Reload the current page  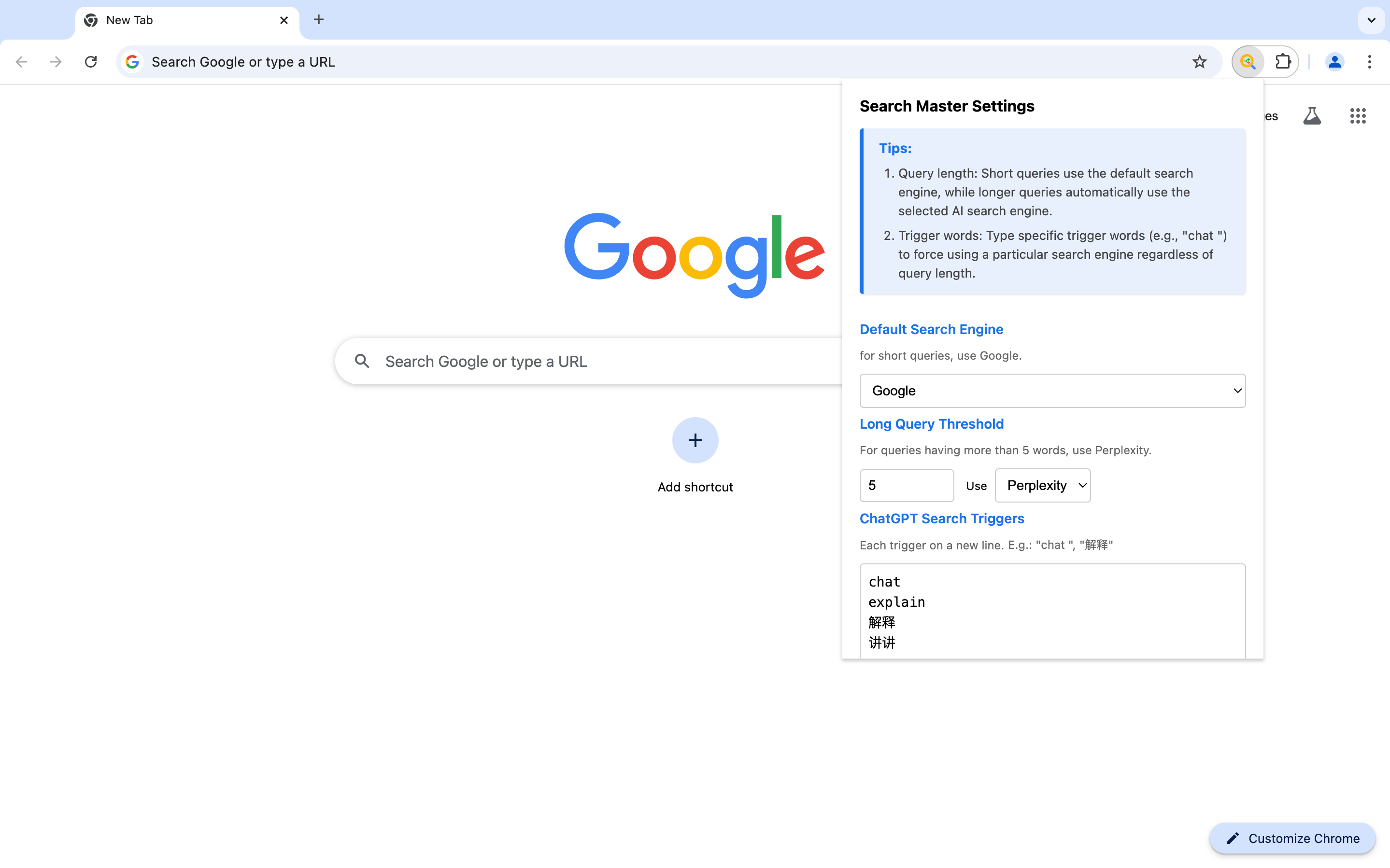(91, 62)
